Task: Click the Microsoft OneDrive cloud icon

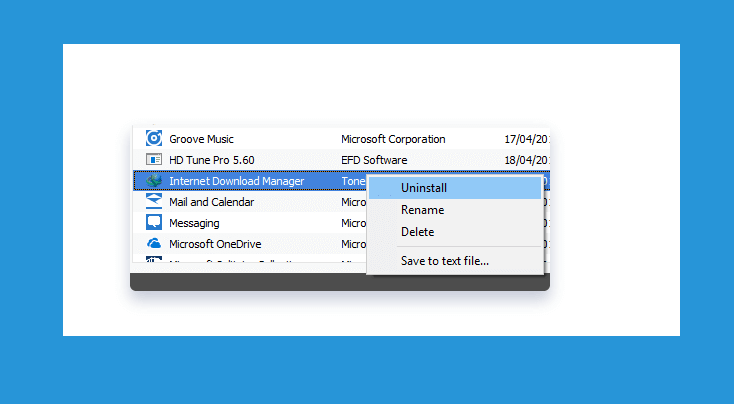Action: (154, 243)
